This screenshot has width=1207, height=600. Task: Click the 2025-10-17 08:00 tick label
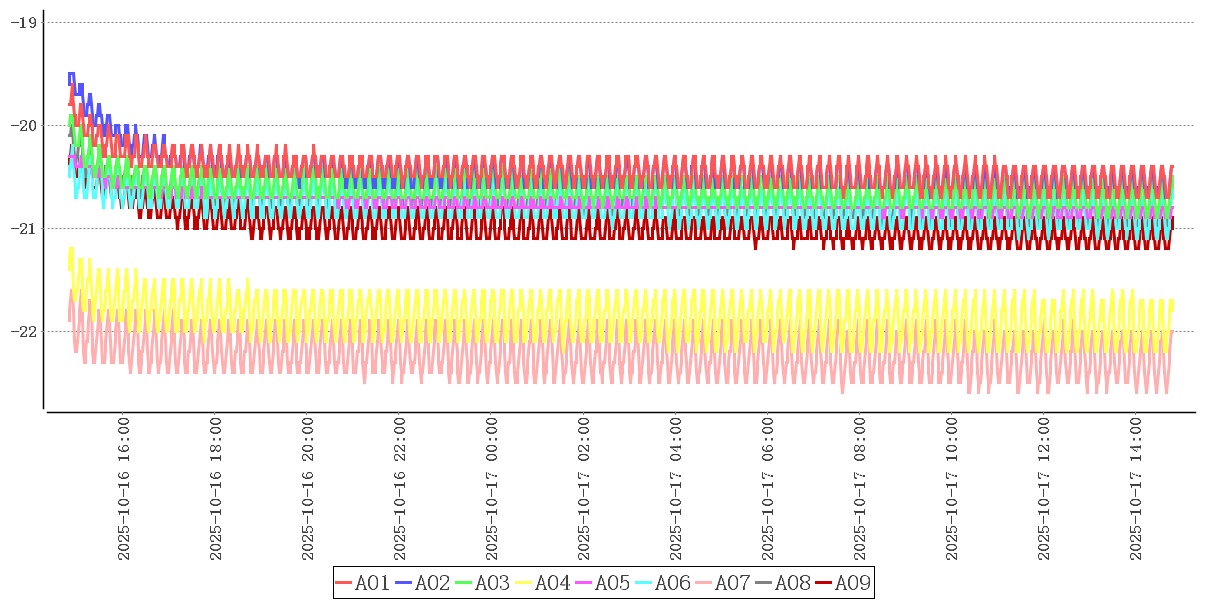[861, 490]
